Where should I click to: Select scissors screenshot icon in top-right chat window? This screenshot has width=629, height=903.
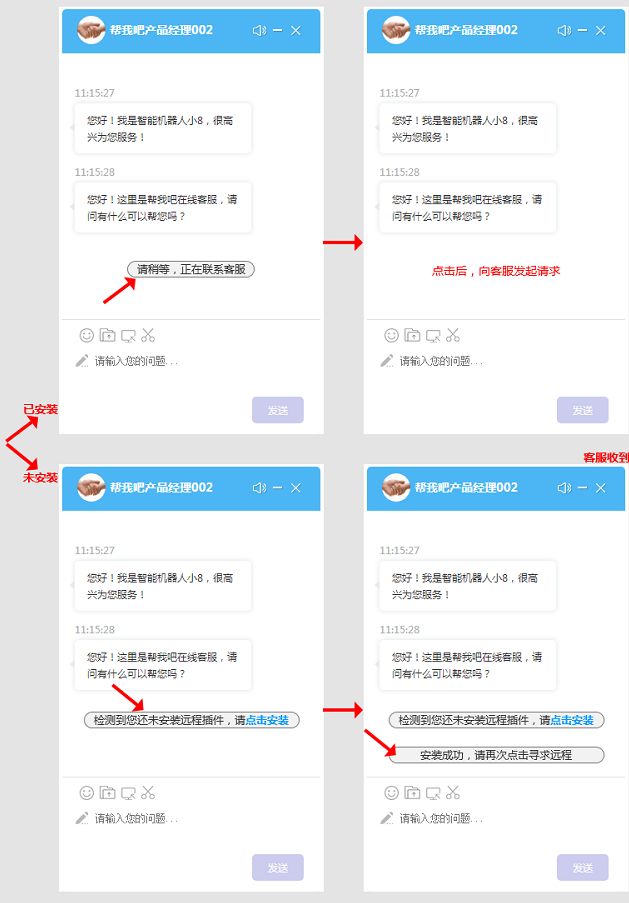click(x=453, y=335)
